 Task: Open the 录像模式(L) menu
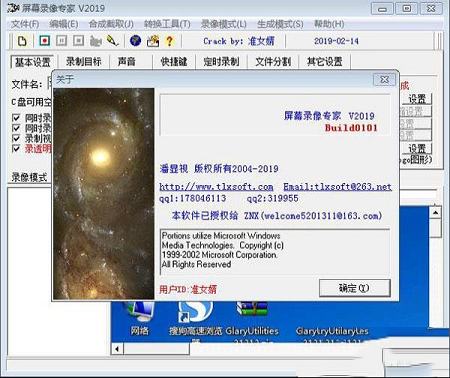[224, 24]
